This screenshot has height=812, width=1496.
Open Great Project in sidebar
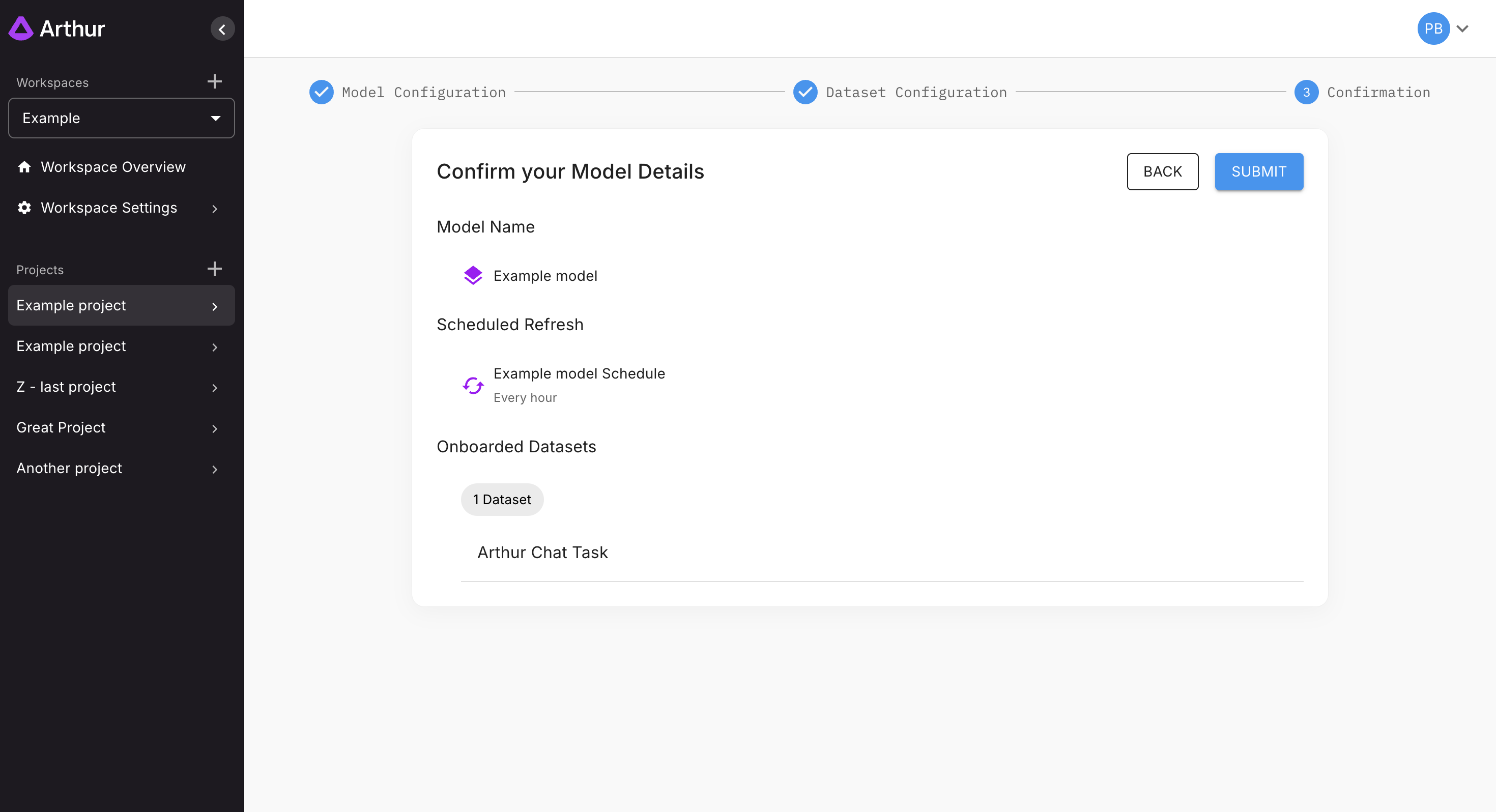click(61, 427)
